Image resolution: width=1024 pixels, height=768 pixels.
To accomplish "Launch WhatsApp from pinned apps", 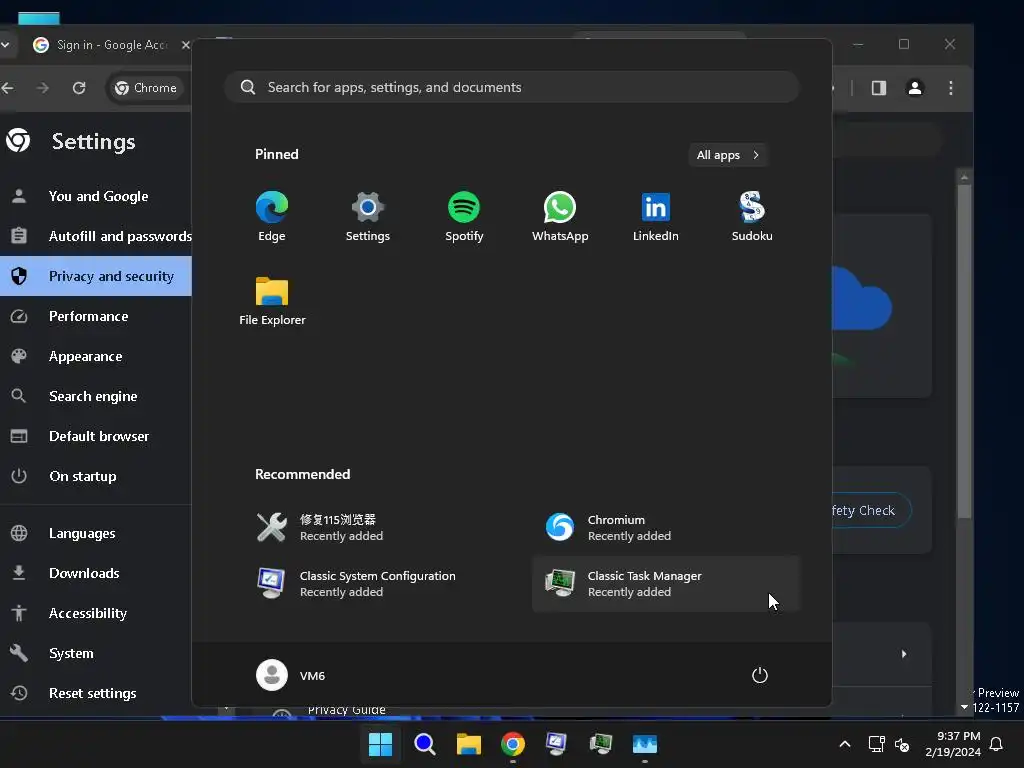I will [560, 217].
